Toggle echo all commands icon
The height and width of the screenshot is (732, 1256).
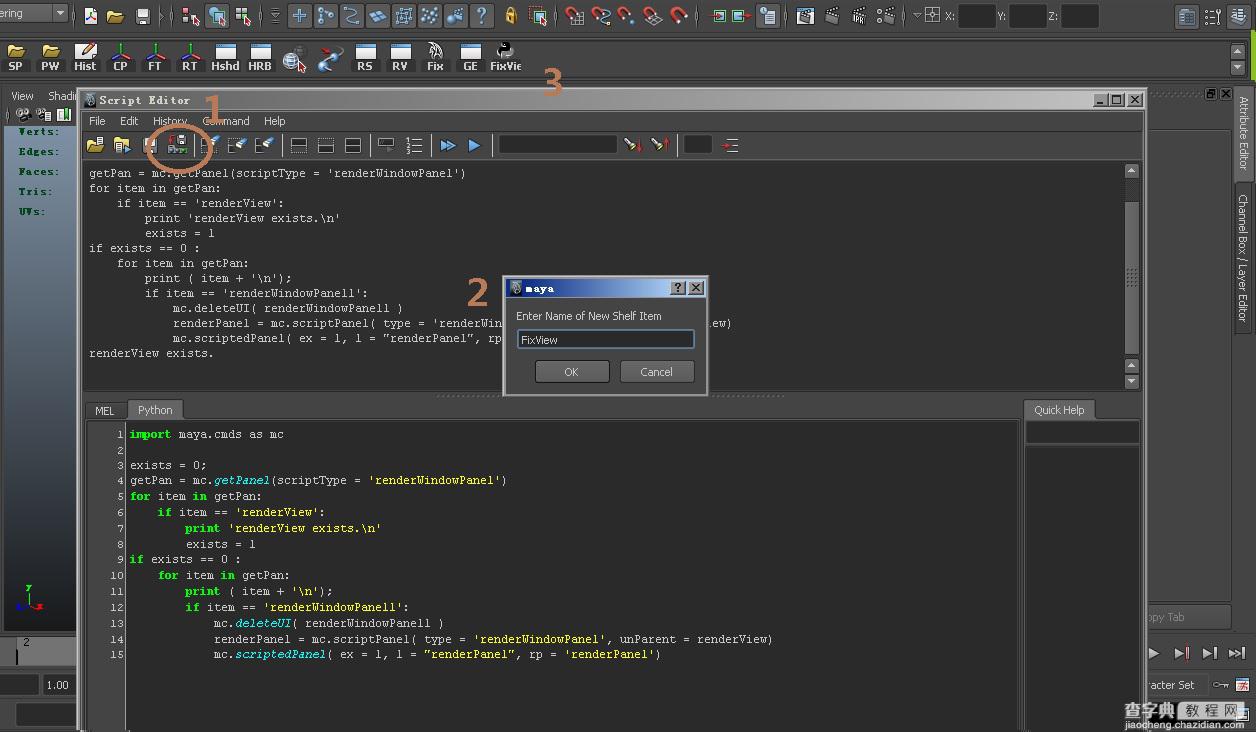386,146
